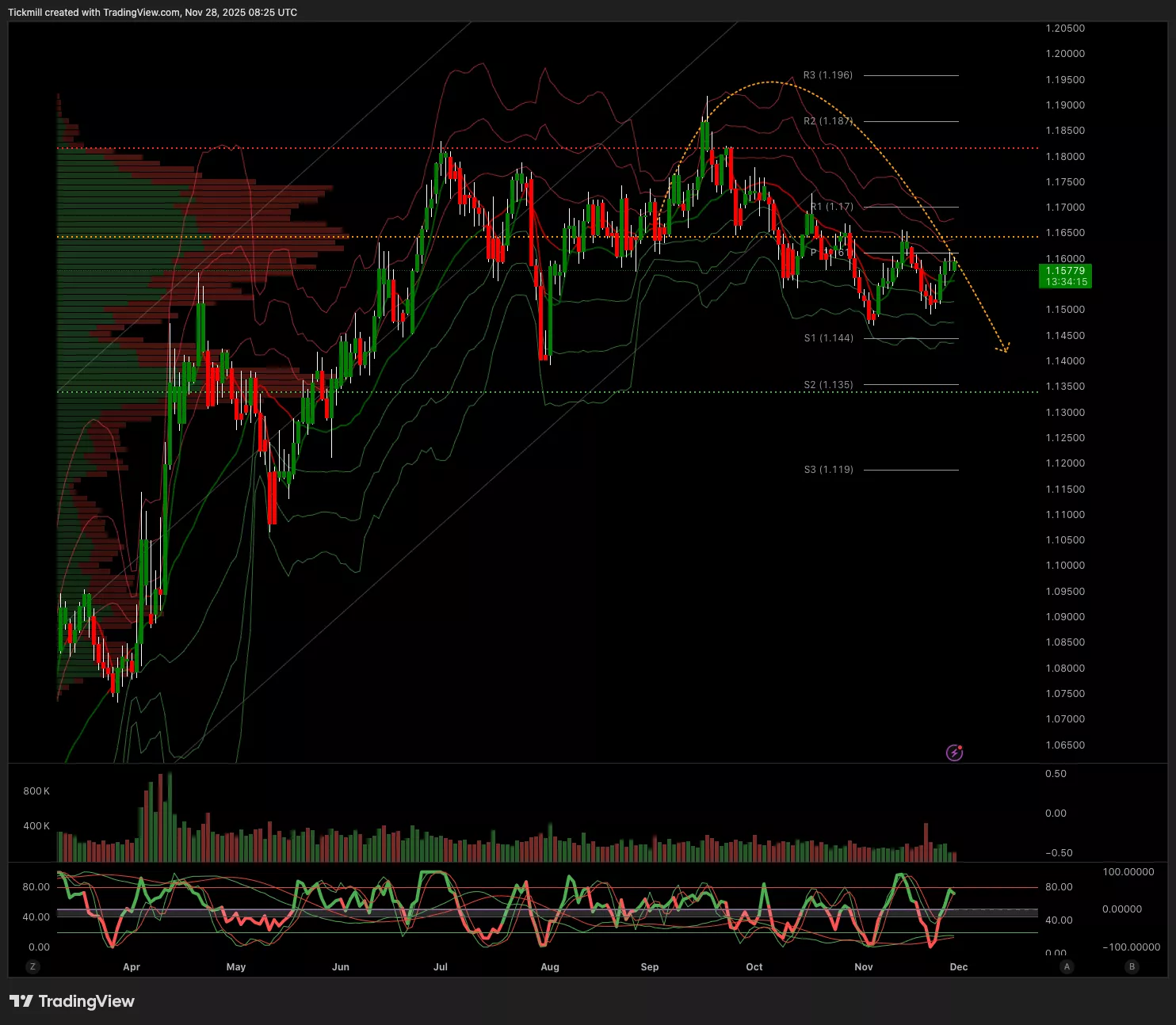Open the Tickmill TradingView.com attribution text
Viewport: 1176px width, 1025px height.
(x=152, y=13)
